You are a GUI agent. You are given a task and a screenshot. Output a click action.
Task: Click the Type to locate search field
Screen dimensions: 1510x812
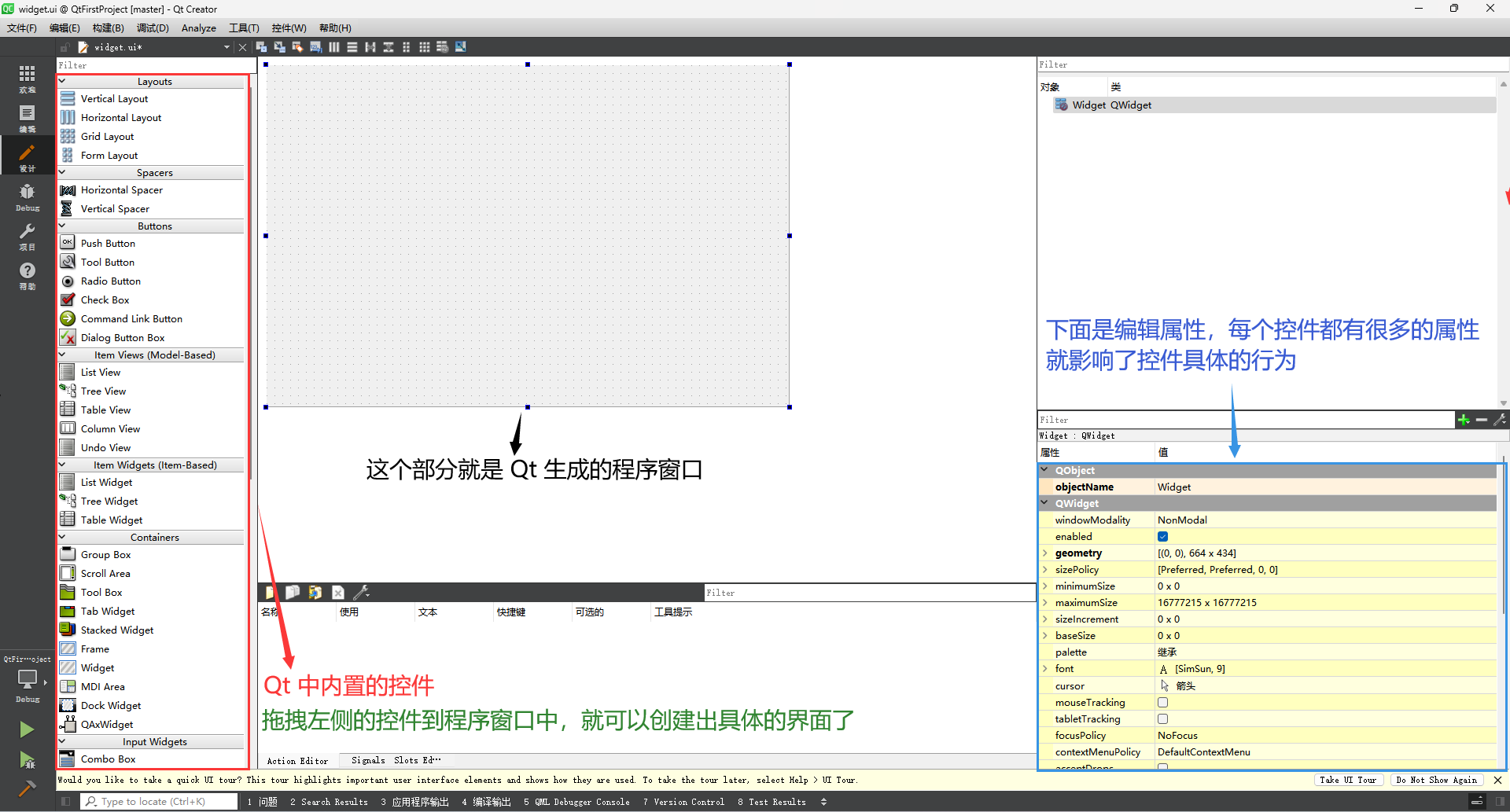[159, 802]
